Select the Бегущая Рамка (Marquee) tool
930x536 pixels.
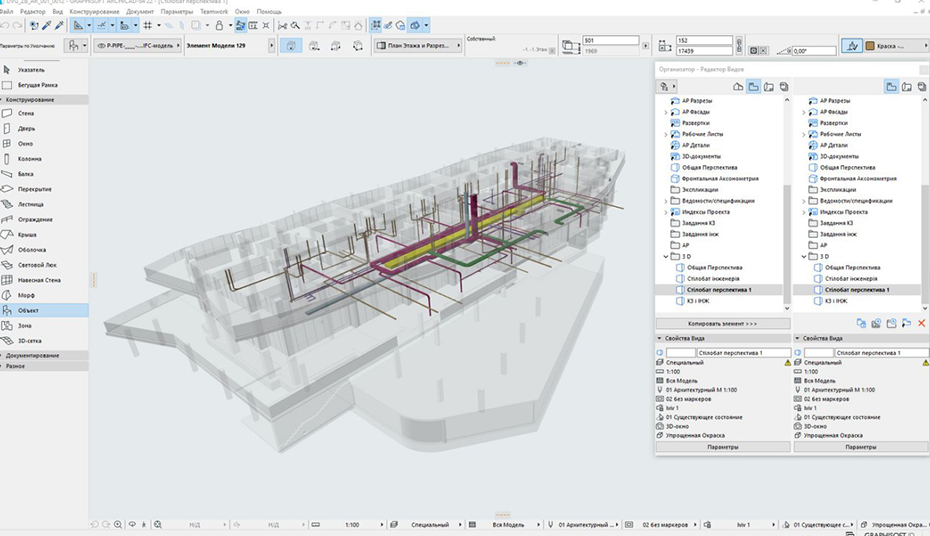pos(36,85)
